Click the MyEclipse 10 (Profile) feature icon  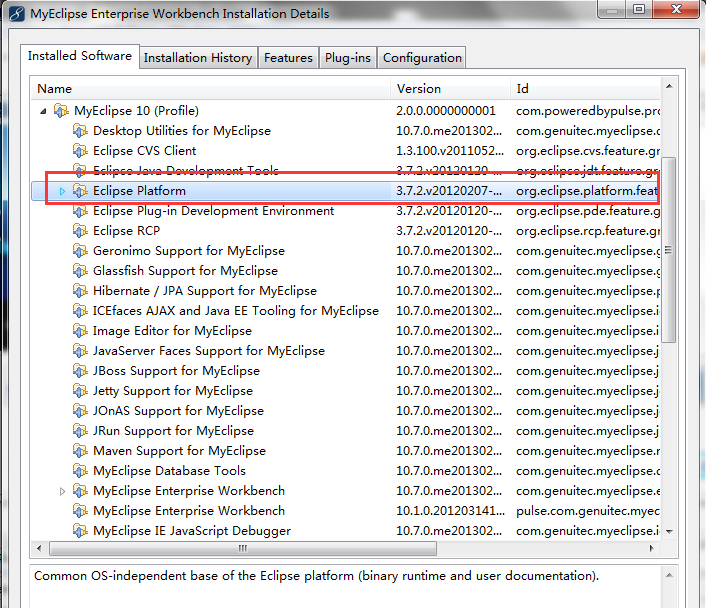61,110
